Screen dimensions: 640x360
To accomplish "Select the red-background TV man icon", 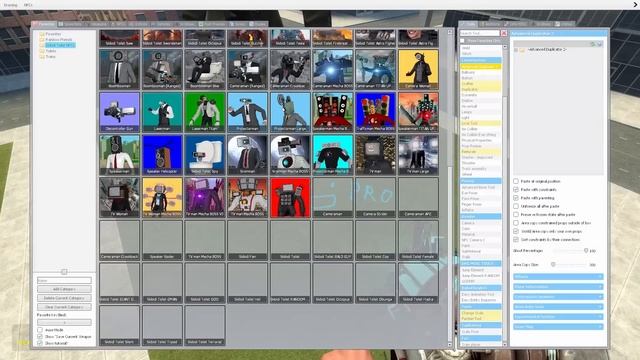I will pos(290,197).
